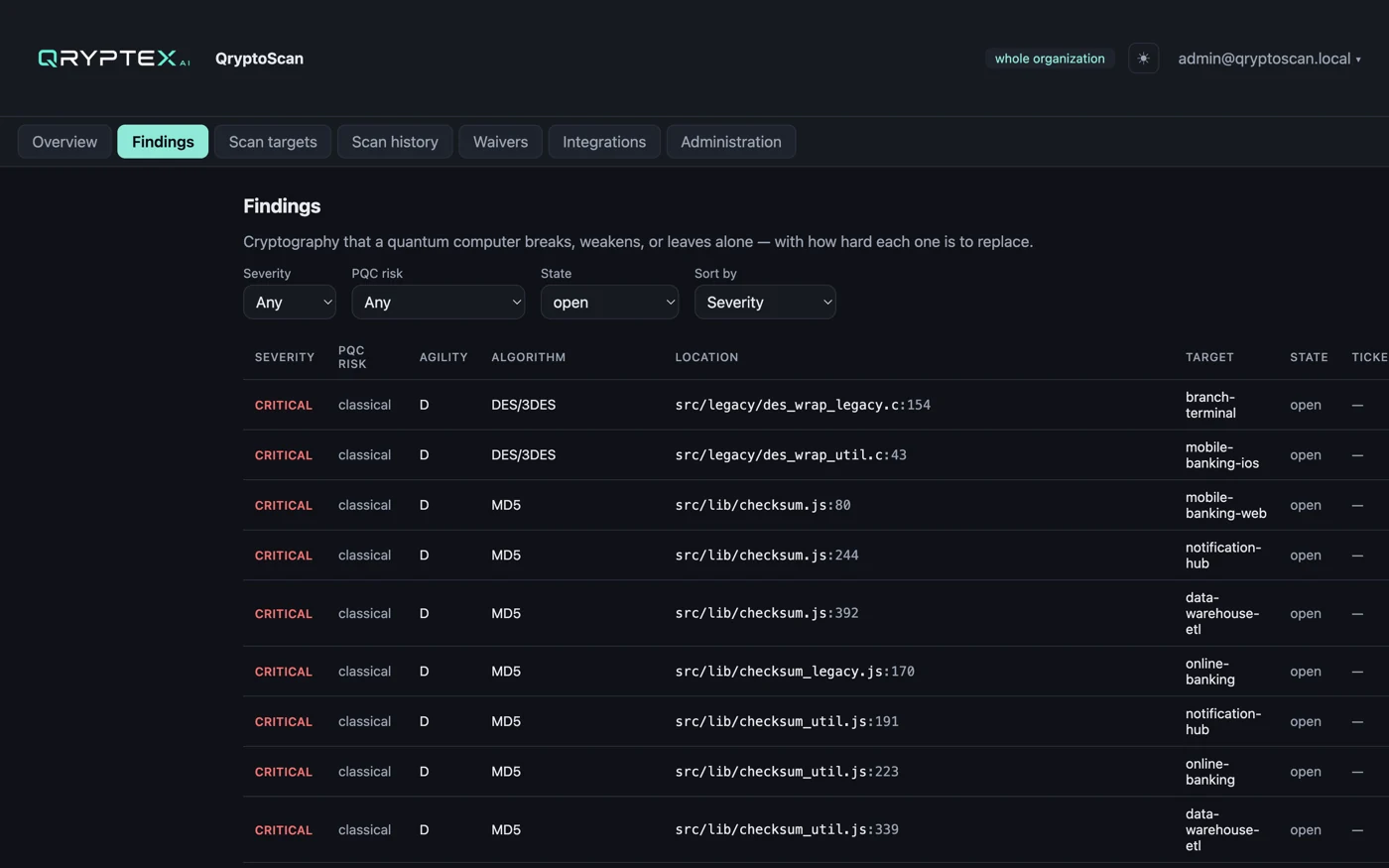Expand the PQC risk filter dropdown
Image resolution: width=1389 pixels, height=868 pixels.
click(438, 303)
